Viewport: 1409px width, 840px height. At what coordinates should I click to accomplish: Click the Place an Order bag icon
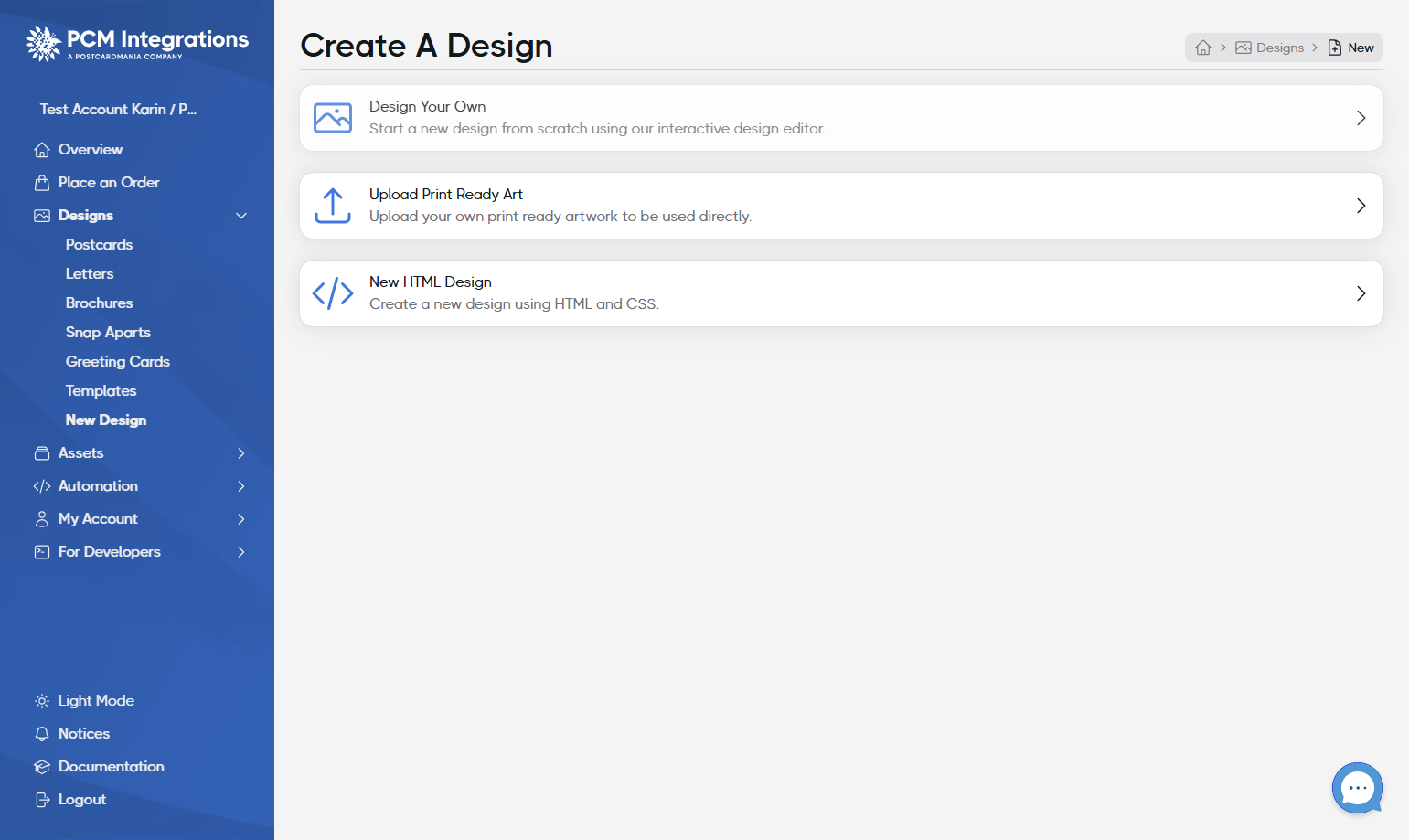pyautogui.click(x=42, y=183)
